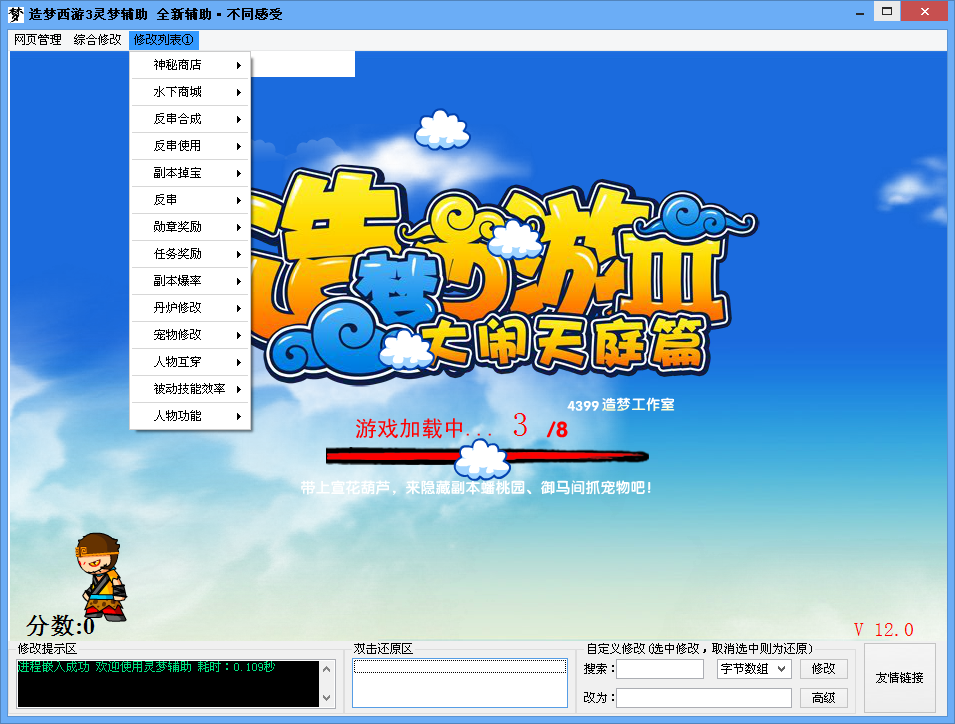This screenshot has width=955, height=724.
Task: Choose 勋章奖励 from the list
Action: tap(190, 227)
